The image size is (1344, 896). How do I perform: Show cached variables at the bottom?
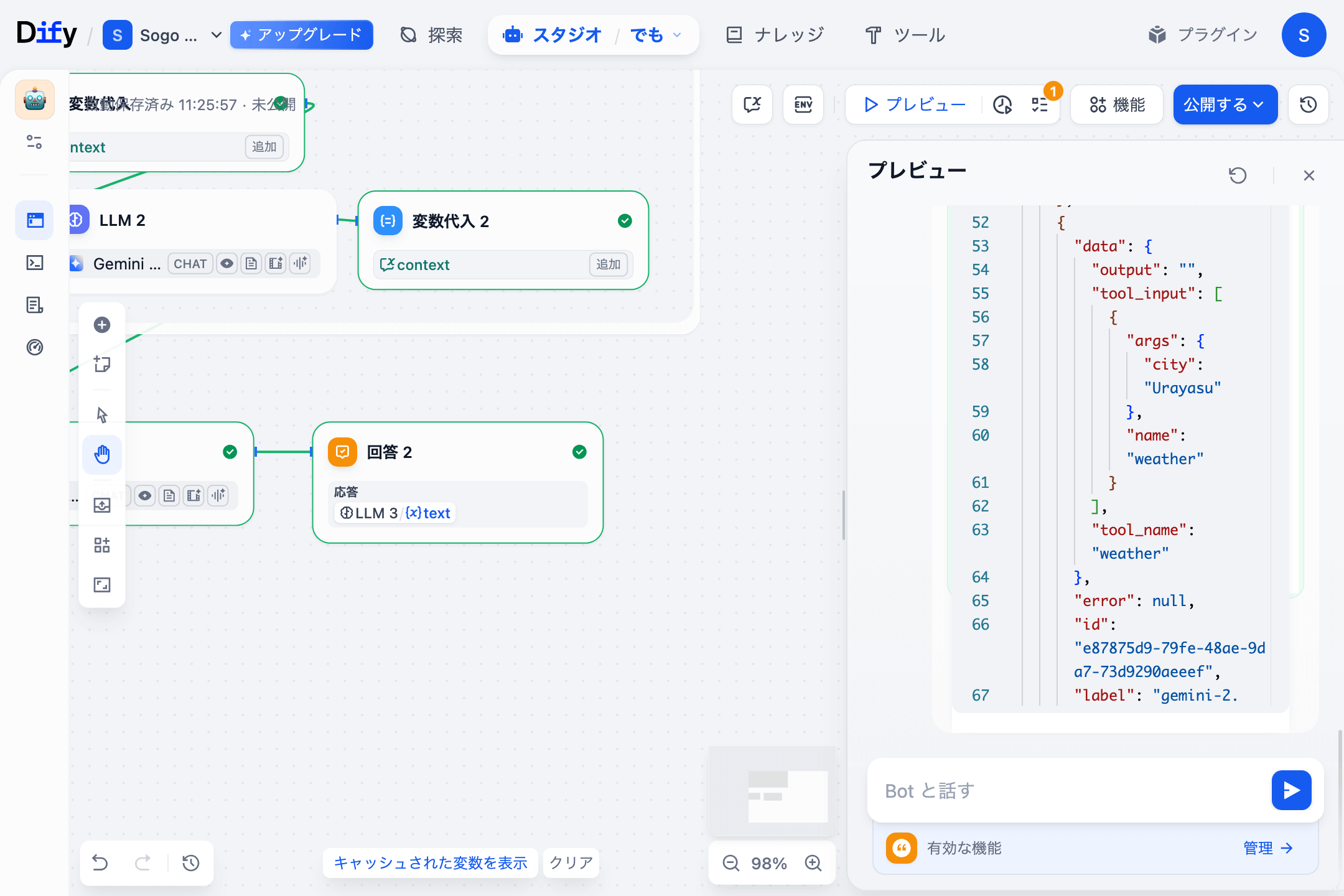(430, 863)
